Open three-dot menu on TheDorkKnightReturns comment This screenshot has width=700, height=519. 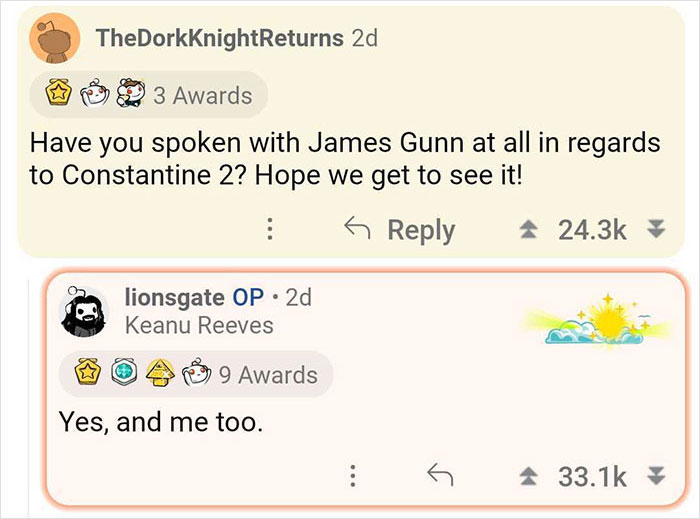point(269,230)
